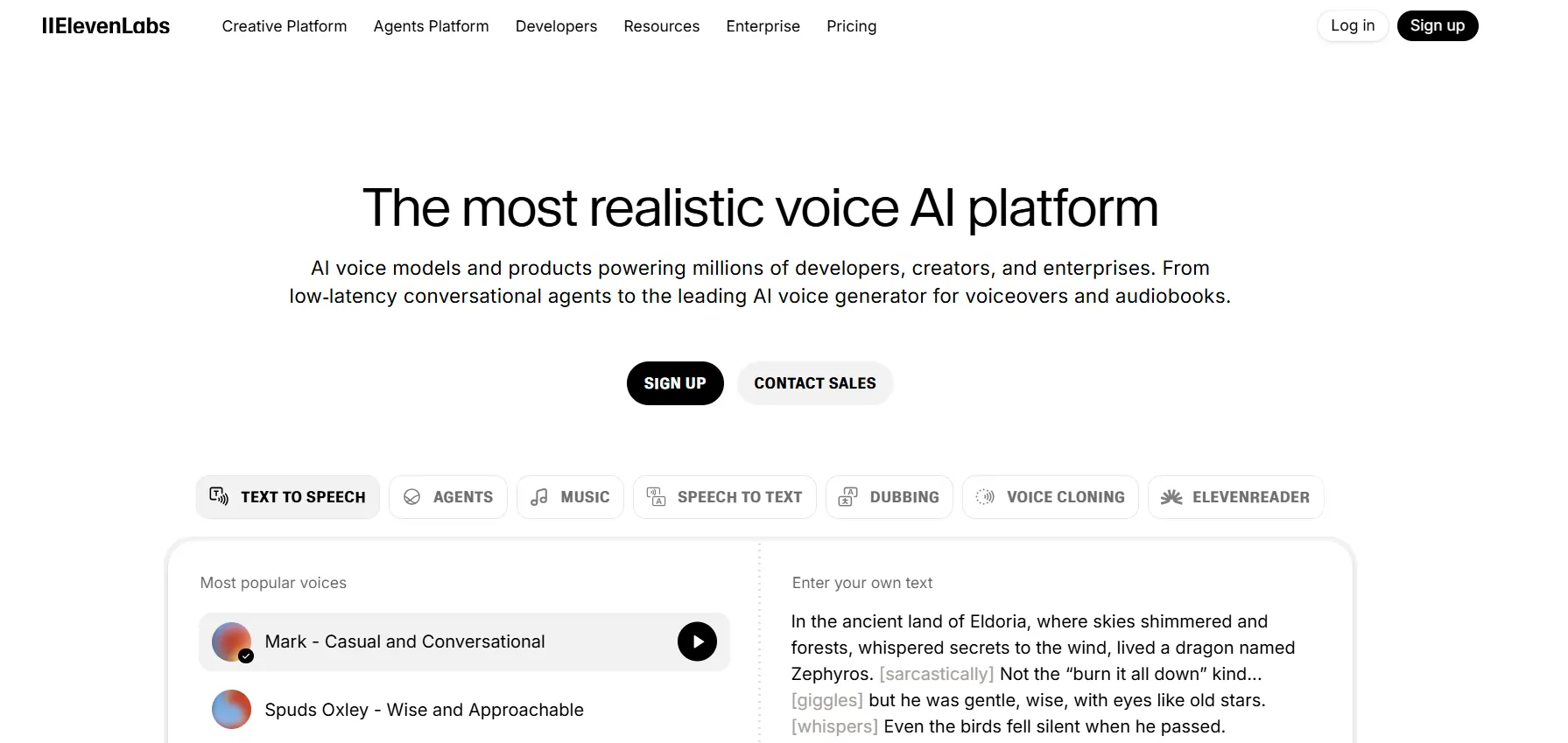This screenshot has width=1568, height=743.
Task: Click the Voice Cloning sound-wave icon
Action: click(985, 496)
